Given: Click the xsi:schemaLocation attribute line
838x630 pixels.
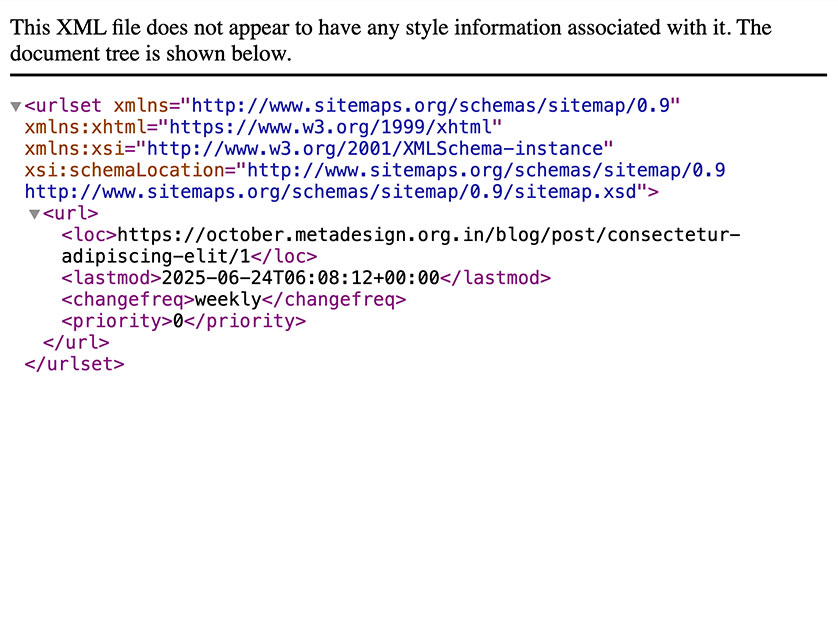Looking at the screenshot, I should pos(375,170).
